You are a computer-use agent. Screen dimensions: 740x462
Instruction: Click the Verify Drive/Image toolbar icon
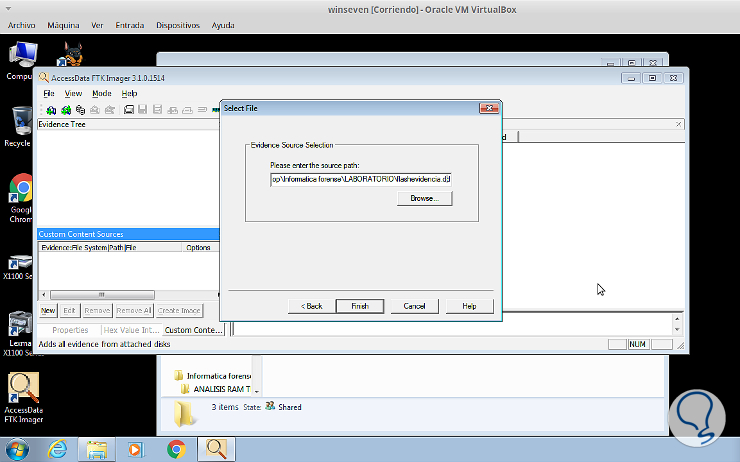(202, 110)
